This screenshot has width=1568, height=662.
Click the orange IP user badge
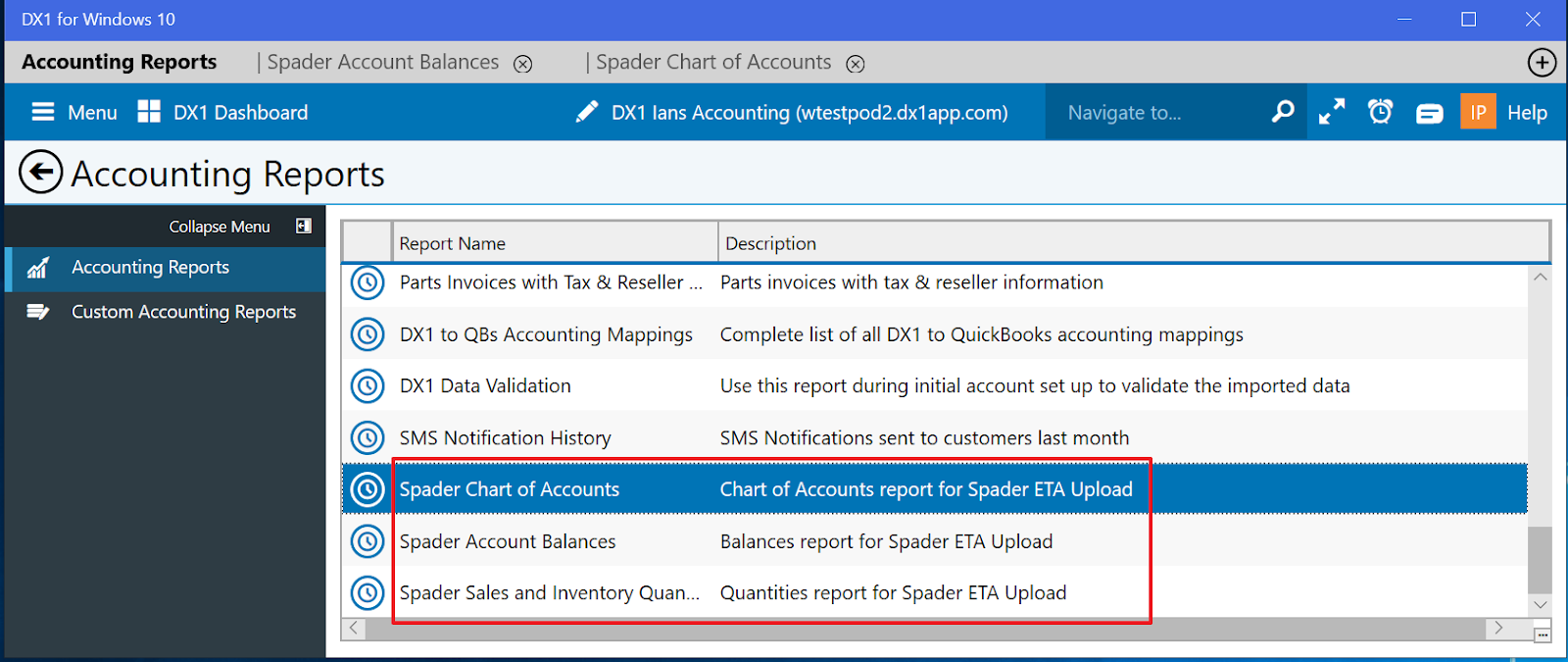[x=1478, y=112]
